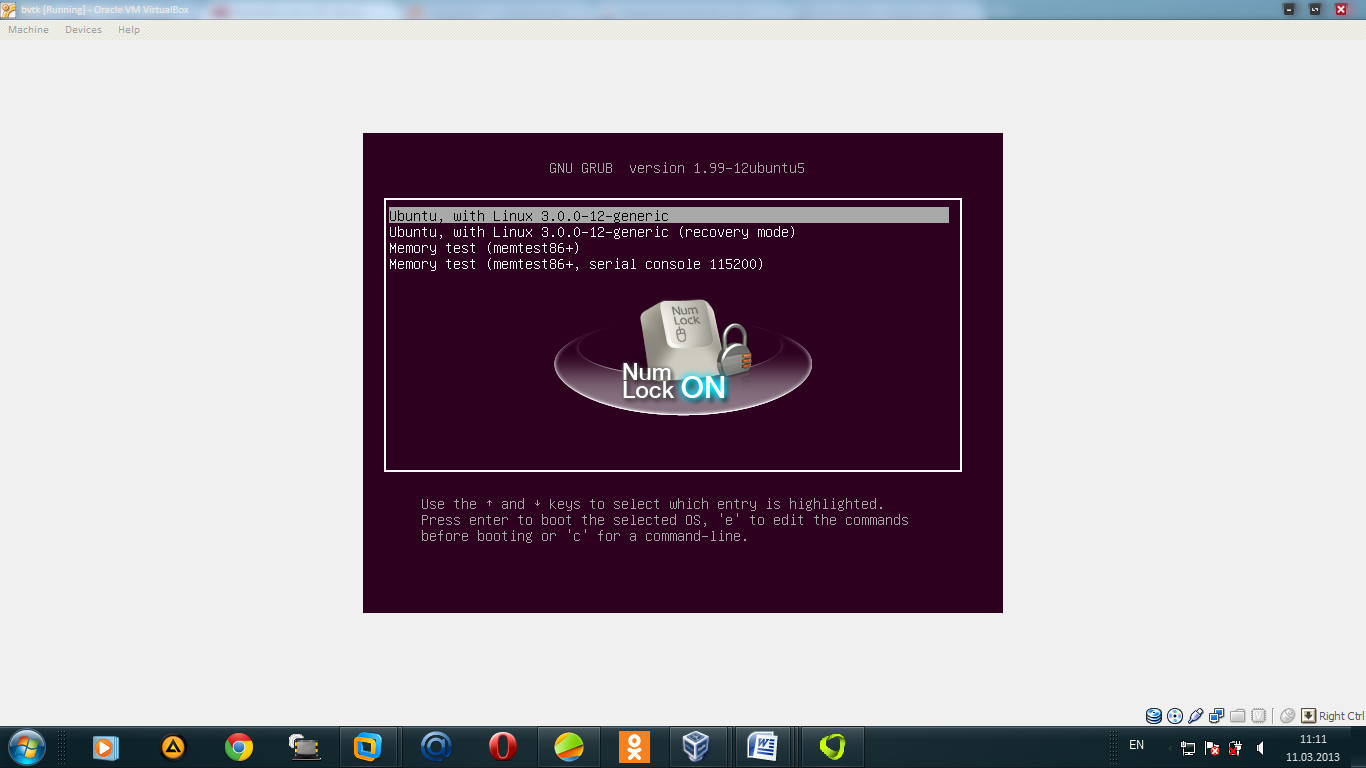Launch Opera browser from the taskbar
Image resolution: width=1366 pixels, height=768 pixels.
[502, 747]
